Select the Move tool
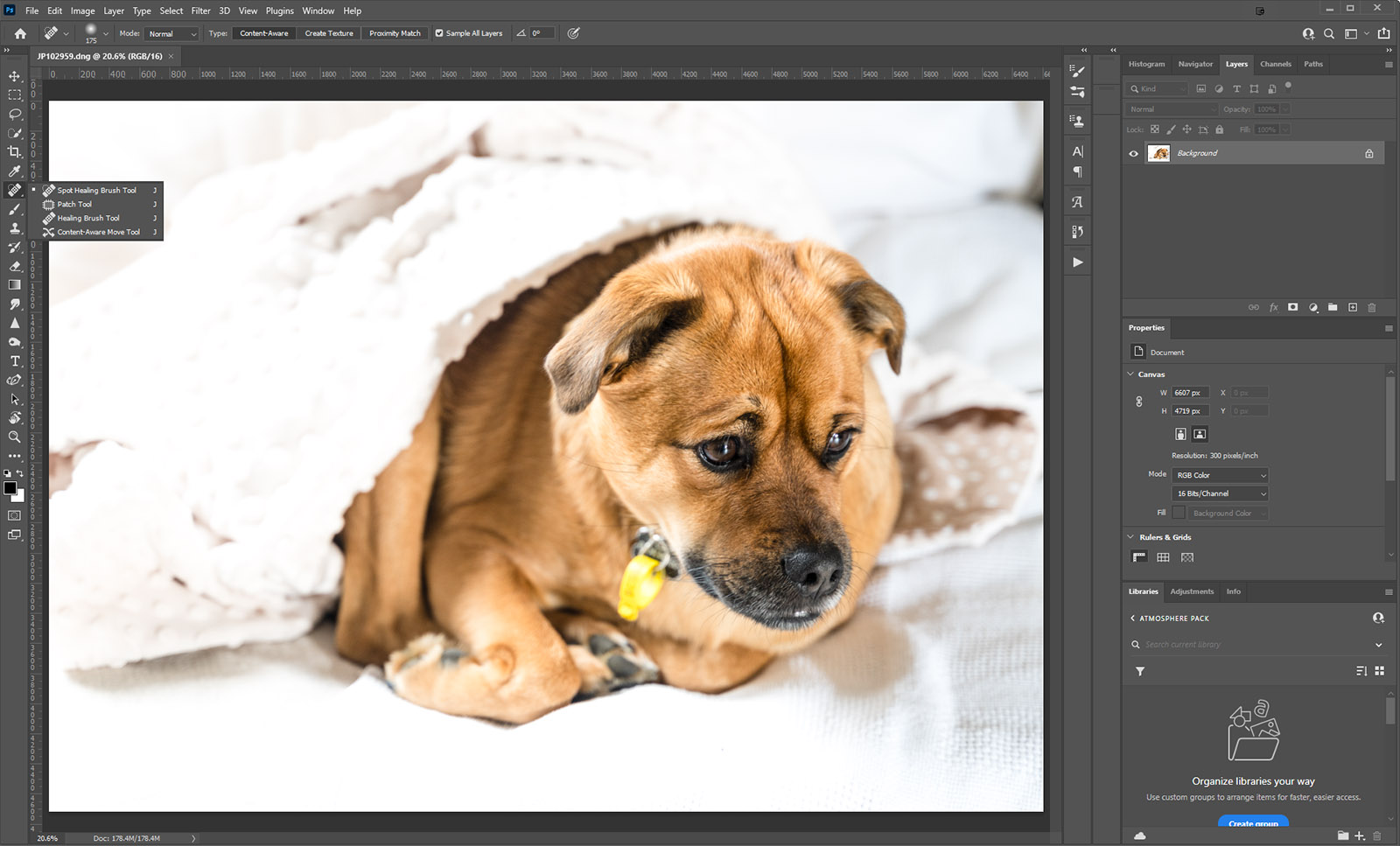 [15, 76]
